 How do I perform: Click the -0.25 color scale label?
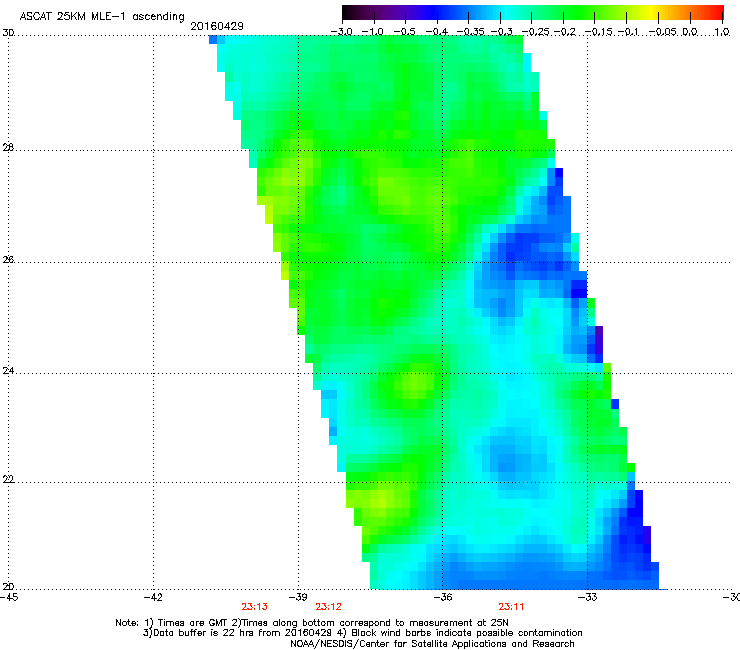click(536, 32)
